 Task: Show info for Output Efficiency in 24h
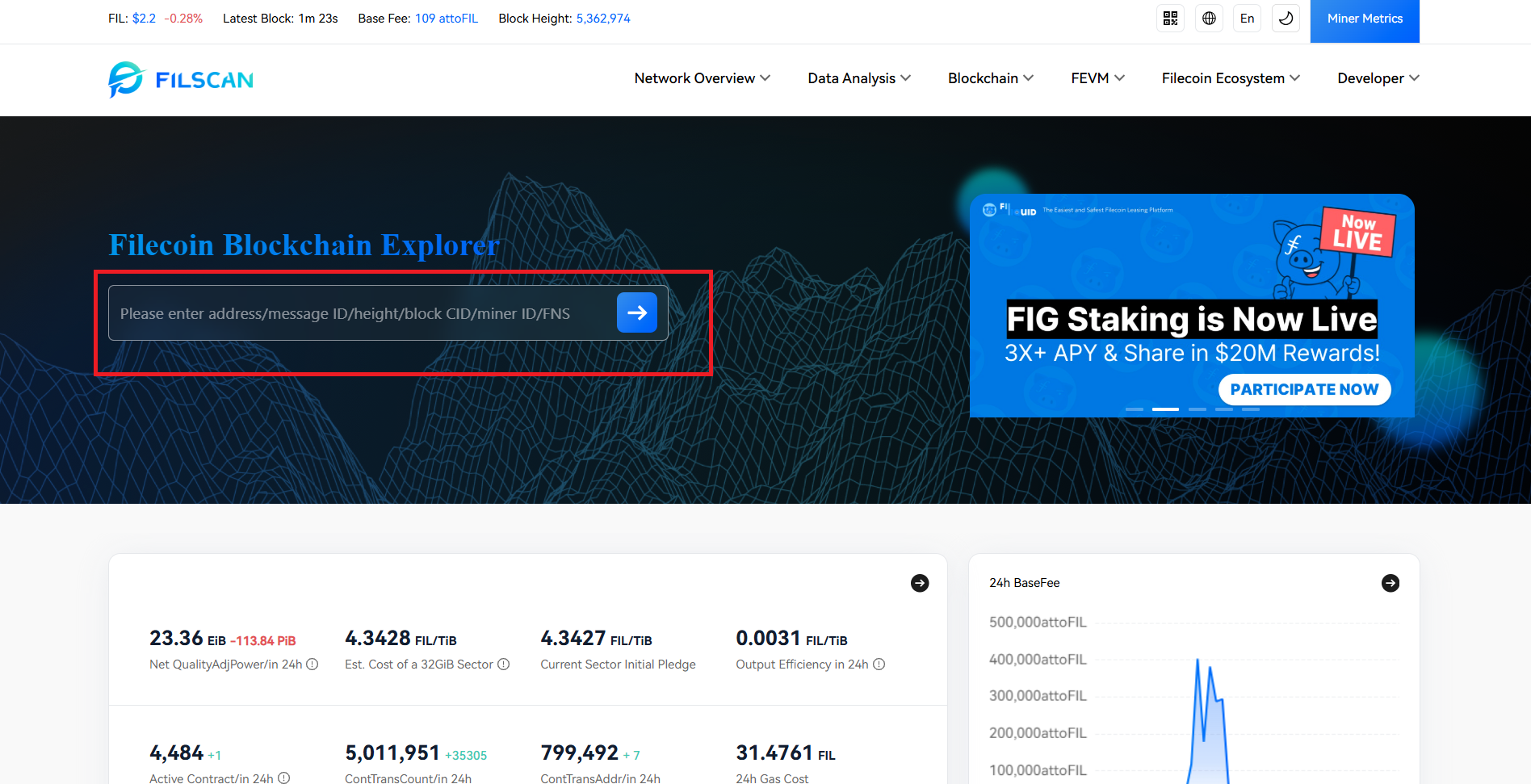(879, 665)
